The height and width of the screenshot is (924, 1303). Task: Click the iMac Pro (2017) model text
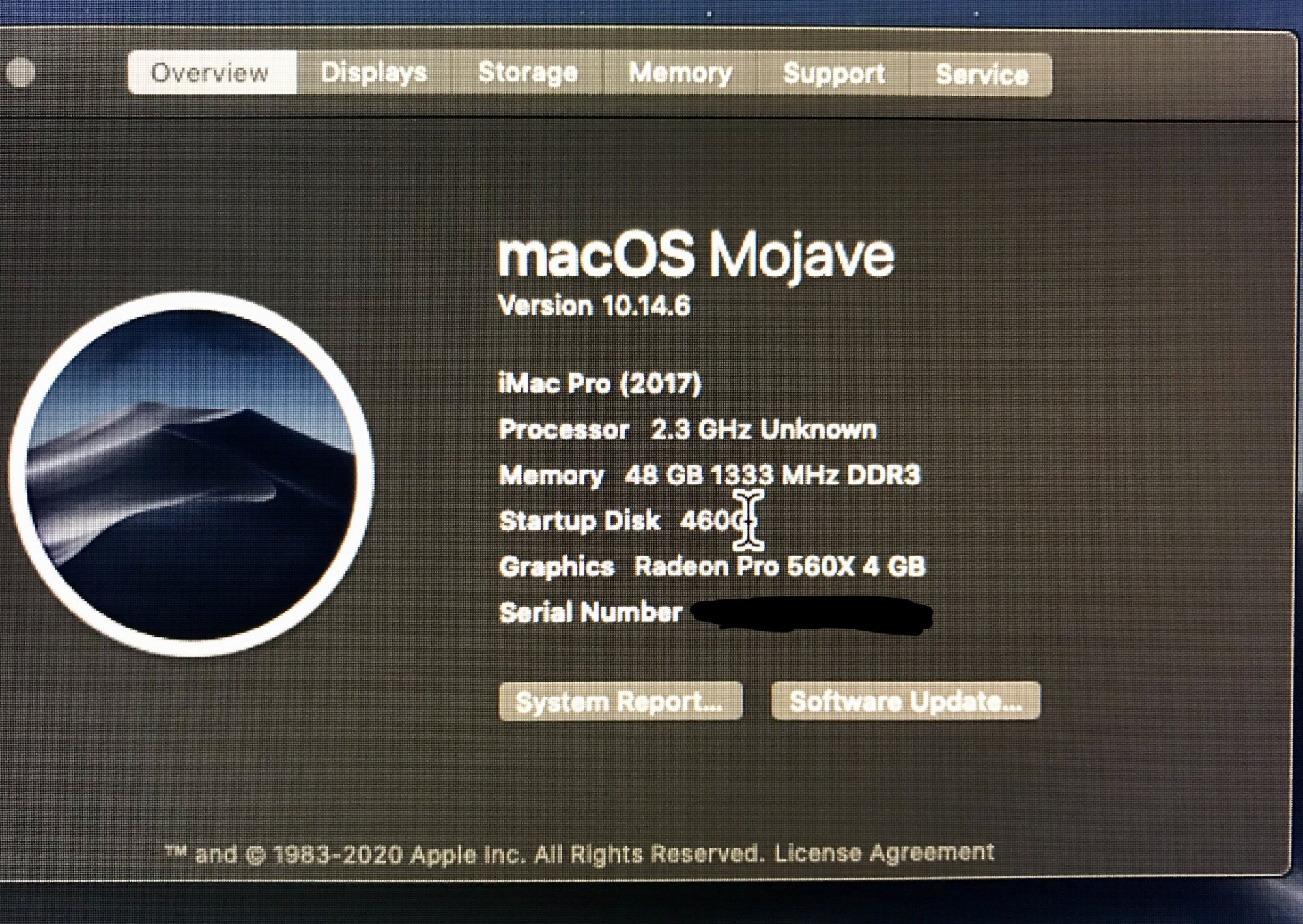[599, 383]
